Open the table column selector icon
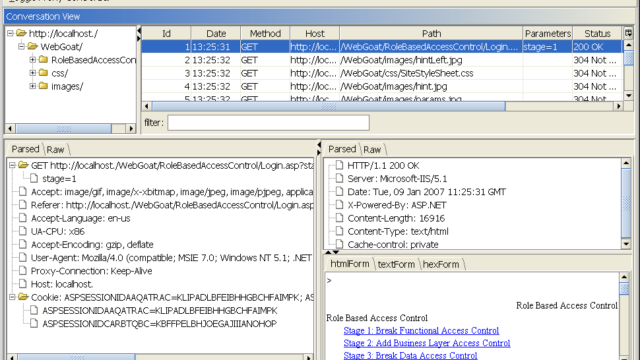This screenshot has height=360, width=640. click(x=628, y=33)
